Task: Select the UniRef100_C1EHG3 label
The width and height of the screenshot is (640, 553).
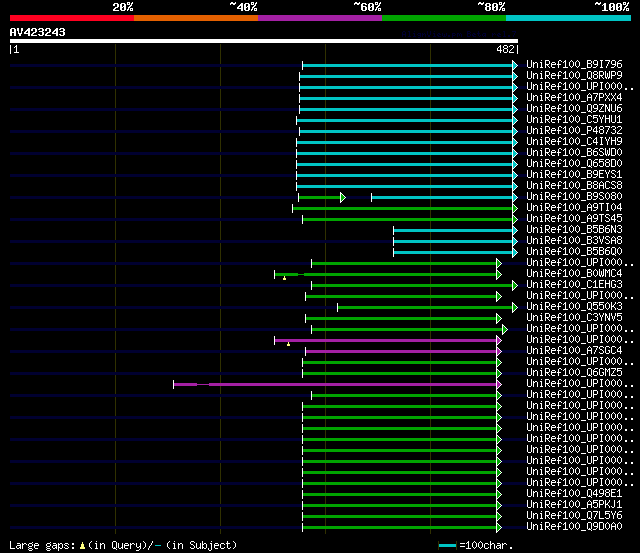Action: 574,285
